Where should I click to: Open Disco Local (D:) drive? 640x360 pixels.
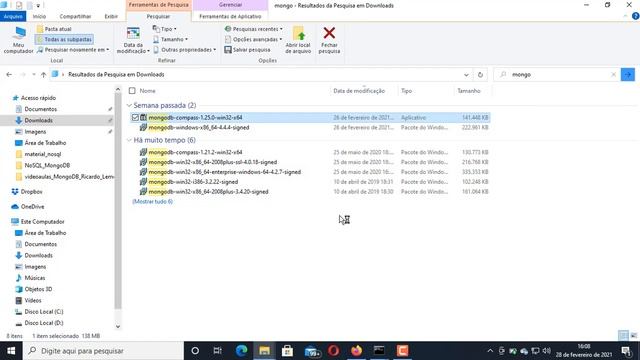tap(44, 323)
